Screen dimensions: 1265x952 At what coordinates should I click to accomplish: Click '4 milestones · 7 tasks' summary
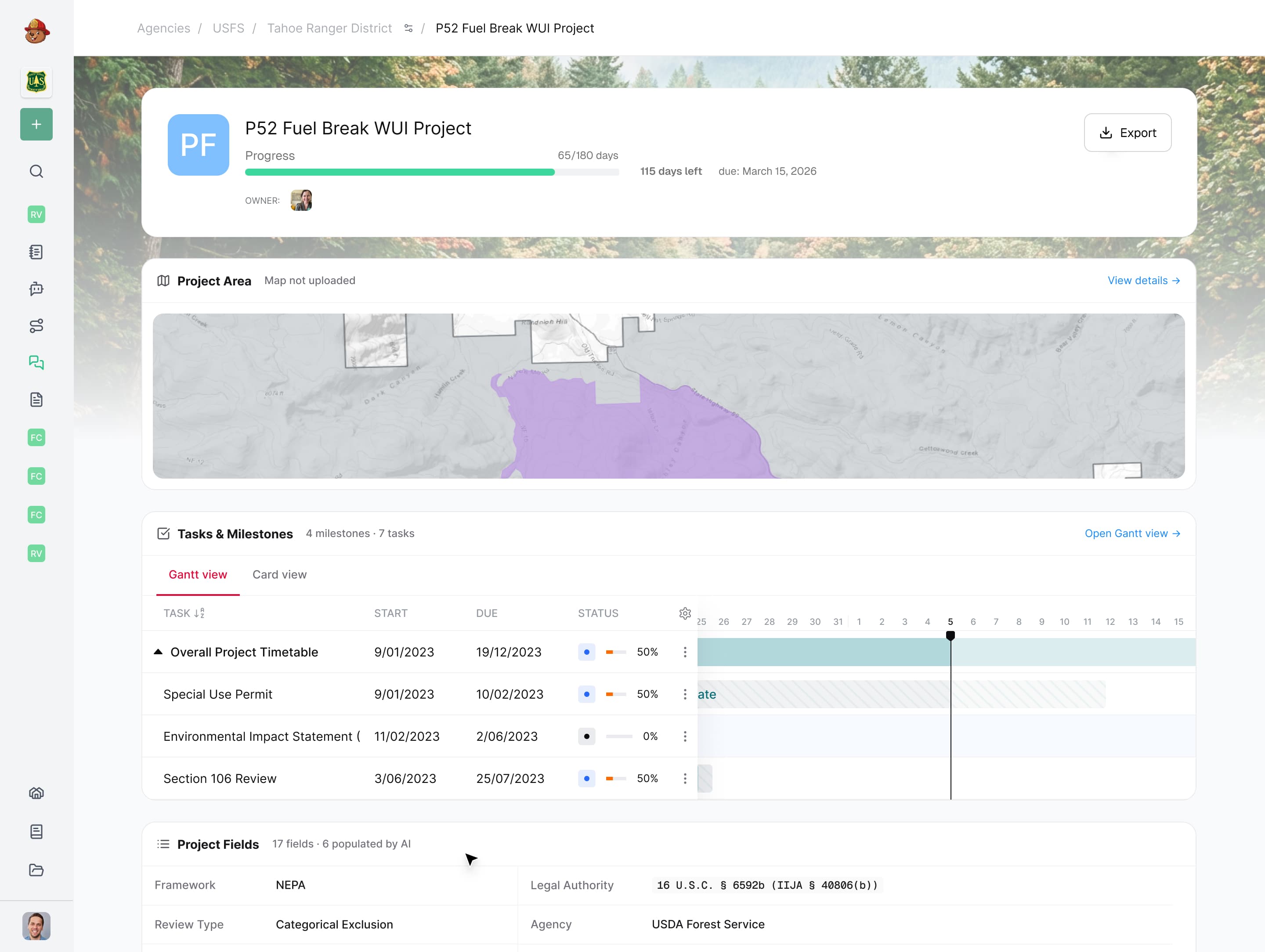(360, 534)
